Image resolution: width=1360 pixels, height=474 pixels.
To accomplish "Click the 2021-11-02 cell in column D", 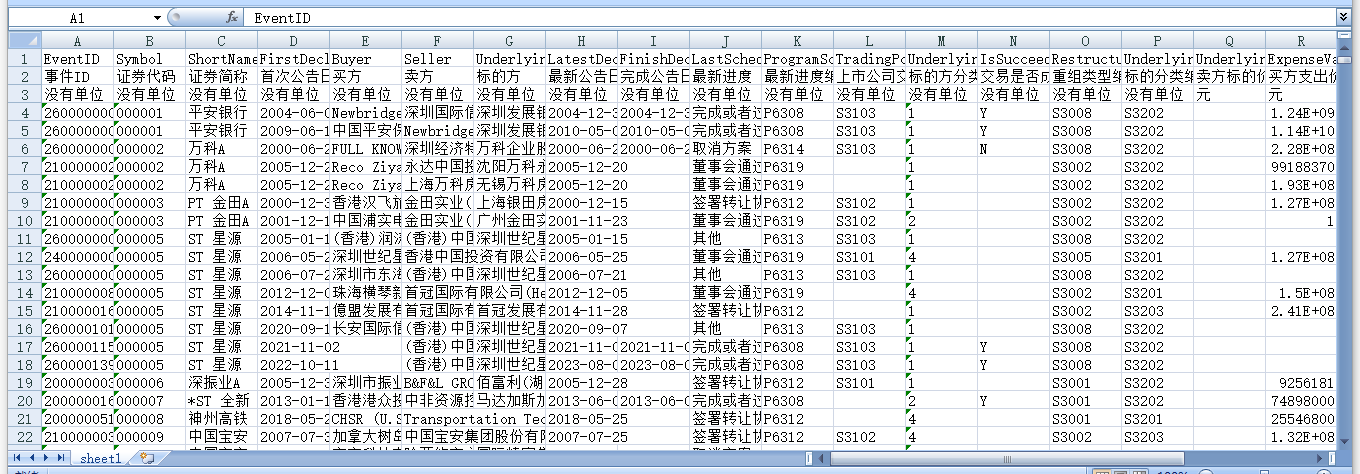I will point(293,347).
